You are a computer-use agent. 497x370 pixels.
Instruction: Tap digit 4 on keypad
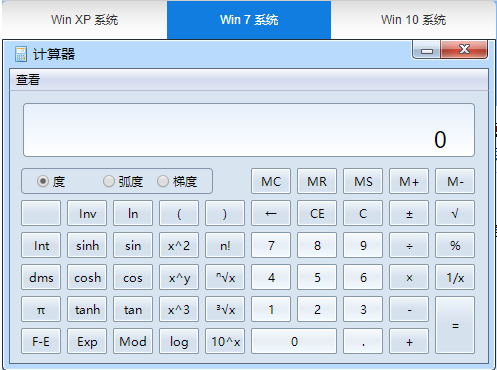point(271,277)
